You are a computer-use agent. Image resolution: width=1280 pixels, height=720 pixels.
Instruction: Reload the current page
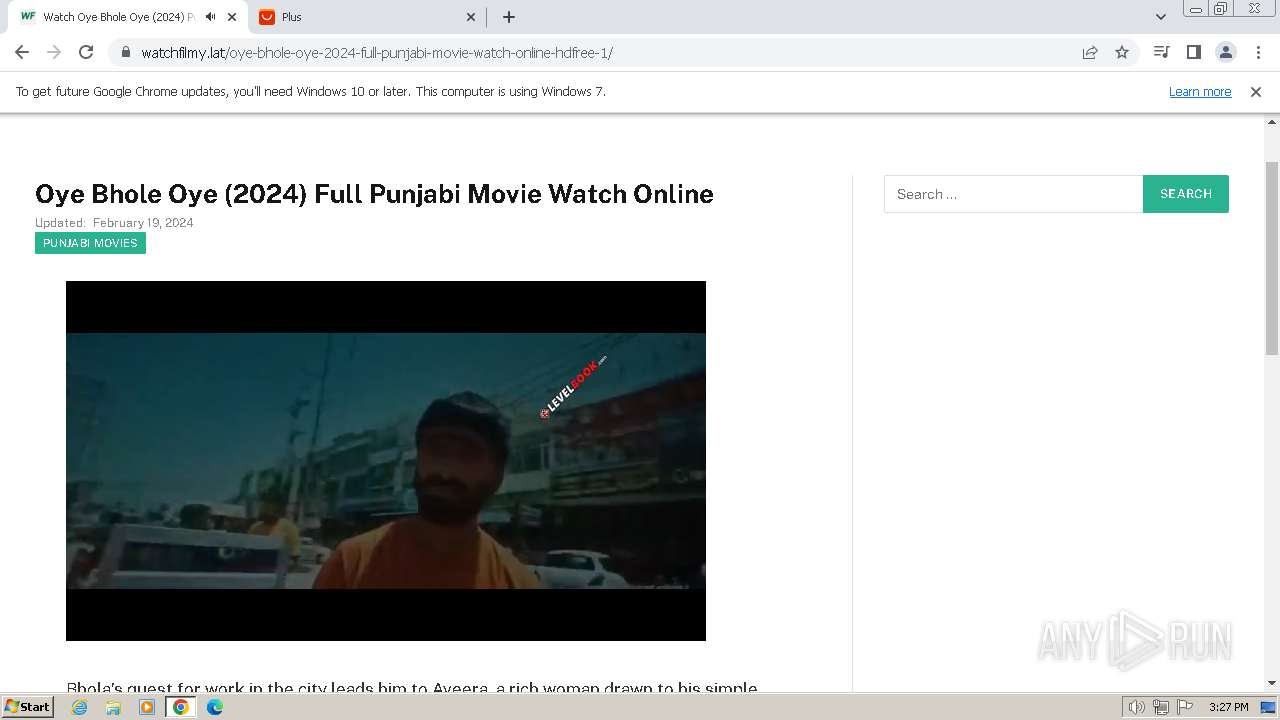[x=86, y=52]
